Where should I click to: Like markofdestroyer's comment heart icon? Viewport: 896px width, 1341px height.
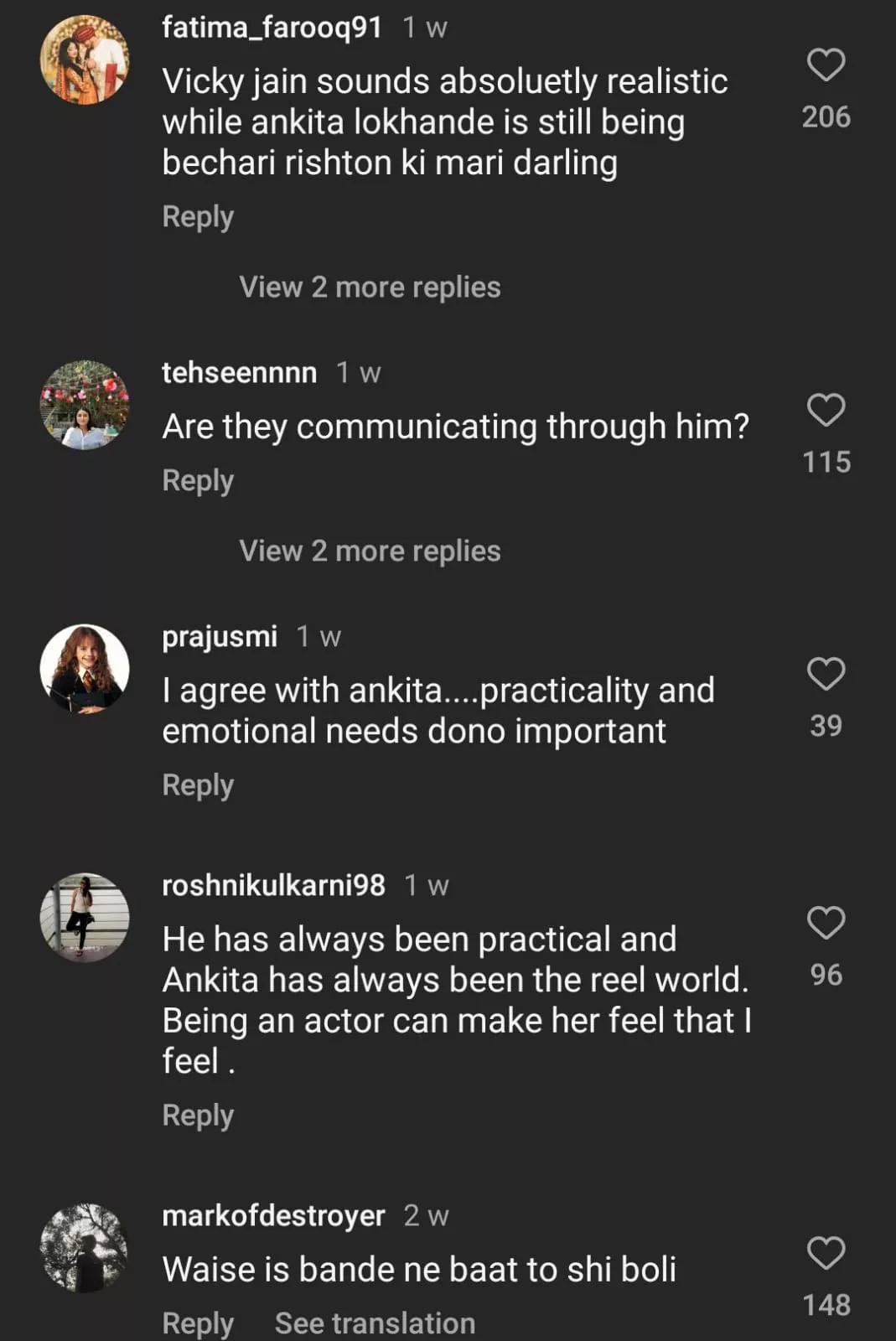pyautogui.click(x=826, y=1253)
